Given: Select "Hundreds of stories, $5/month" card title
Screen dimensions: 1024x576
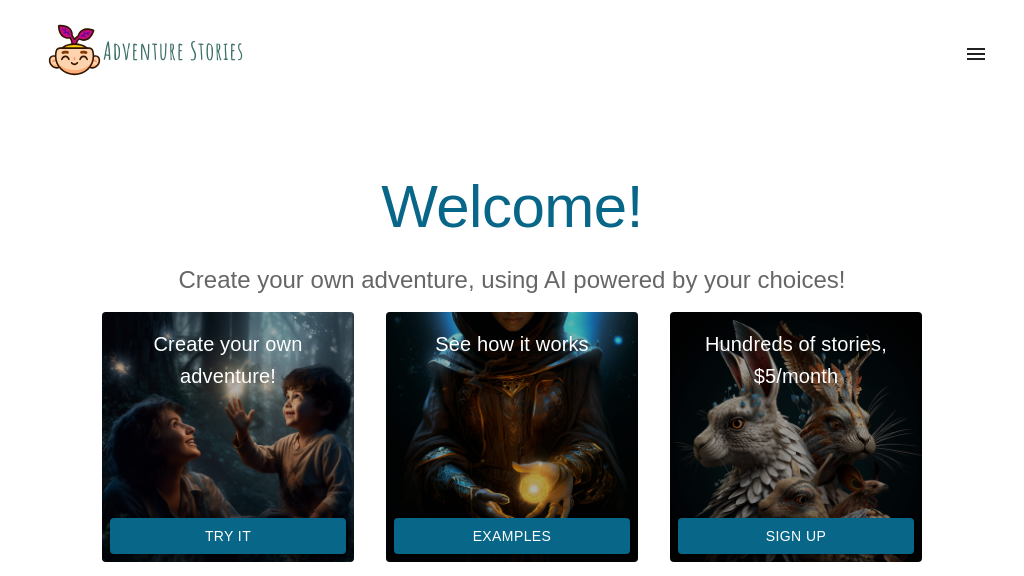Looking at the screenshot, I should [x=796, y=360].
